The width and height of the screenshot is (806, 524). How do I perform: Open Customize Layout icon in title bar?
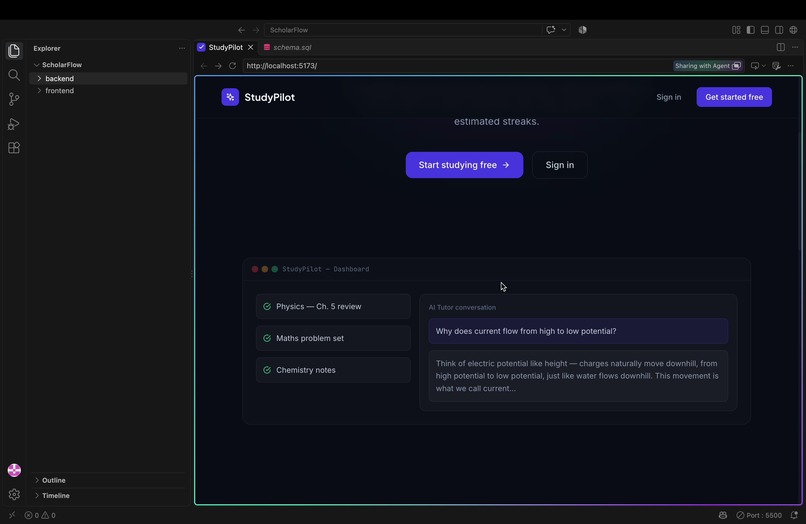[736, 30]
